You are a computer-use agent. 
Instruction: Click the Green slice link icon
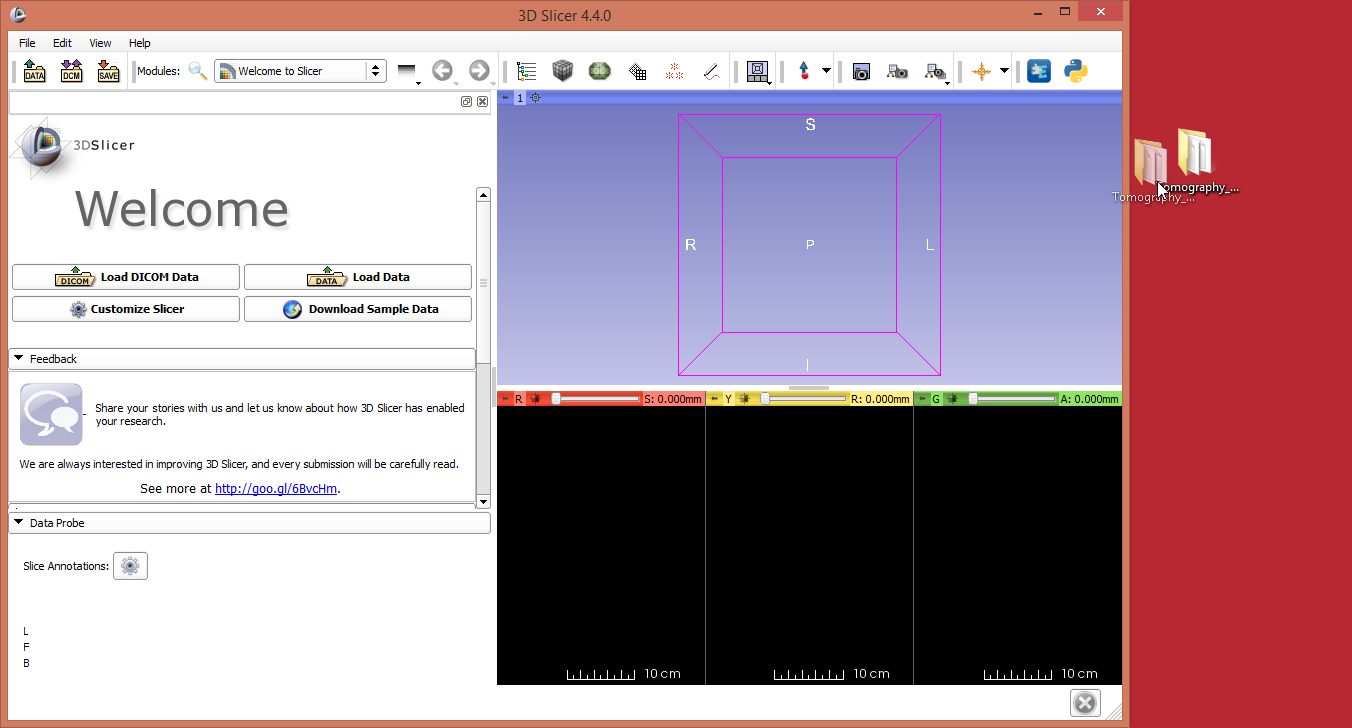click(952, 399)
